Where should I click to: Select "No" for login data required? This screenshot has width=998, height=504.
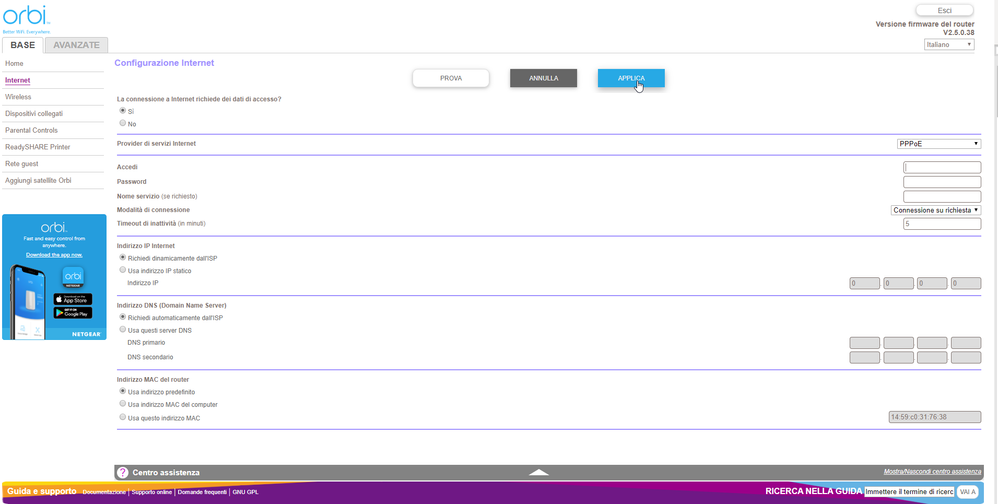click(x=123, y=123)
